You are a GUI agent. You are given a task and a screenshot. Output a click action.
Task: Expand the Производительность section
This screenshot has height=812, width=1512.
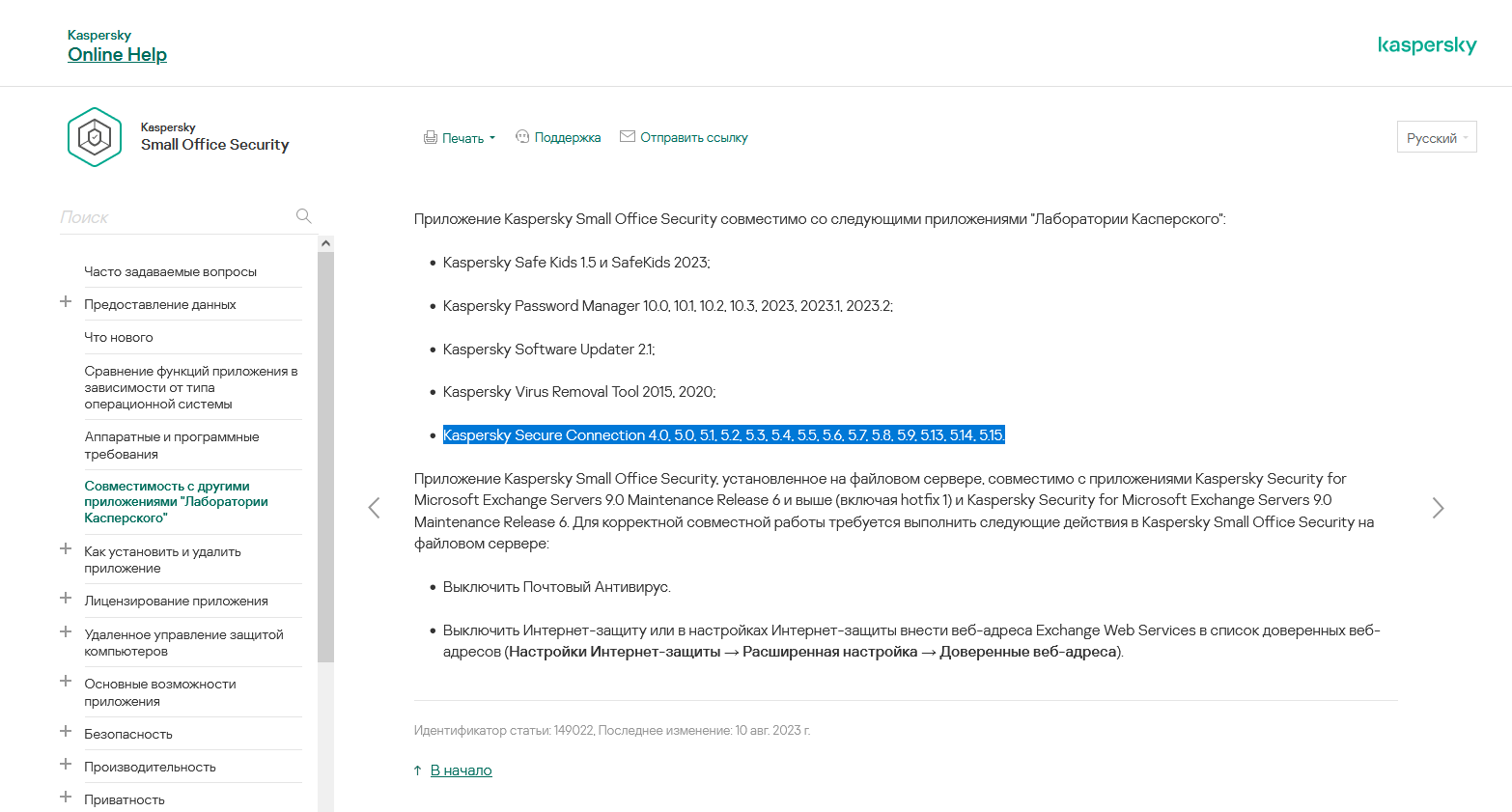66,765
